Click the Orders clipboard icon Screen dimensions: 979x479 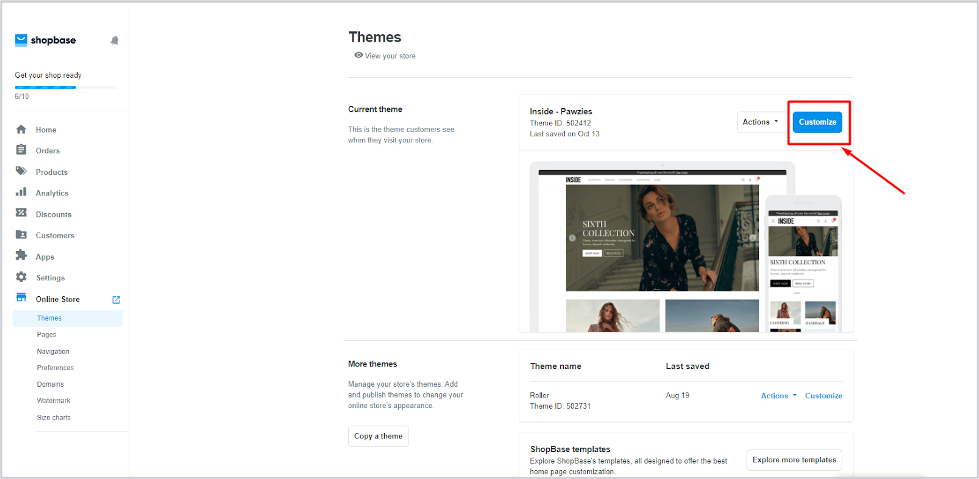pos(21,151)
